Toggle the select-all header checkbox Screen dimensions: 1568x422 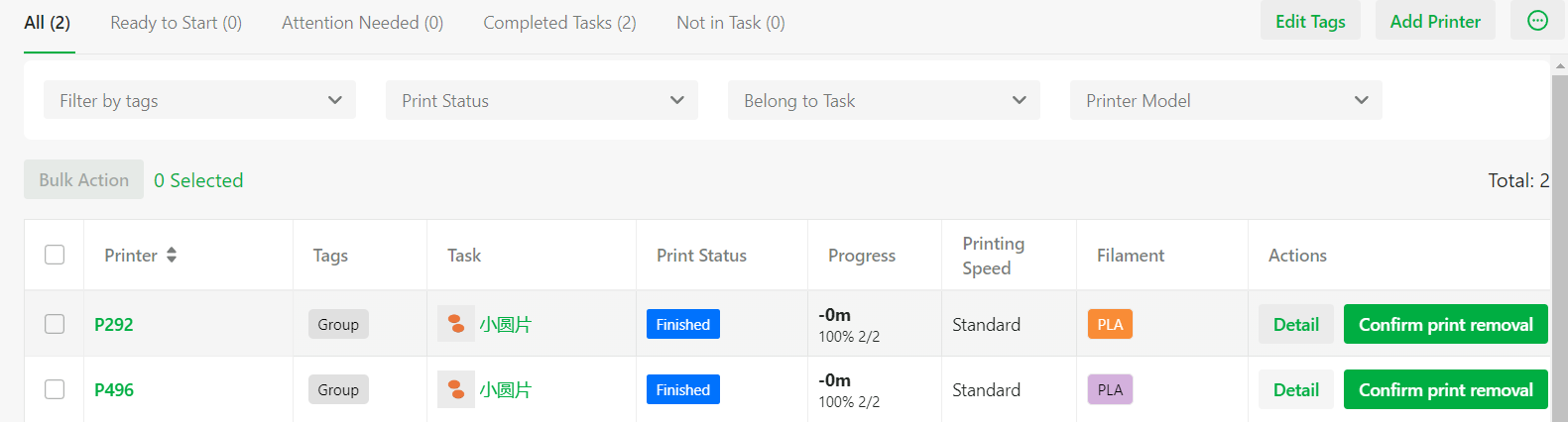[55, 255]
